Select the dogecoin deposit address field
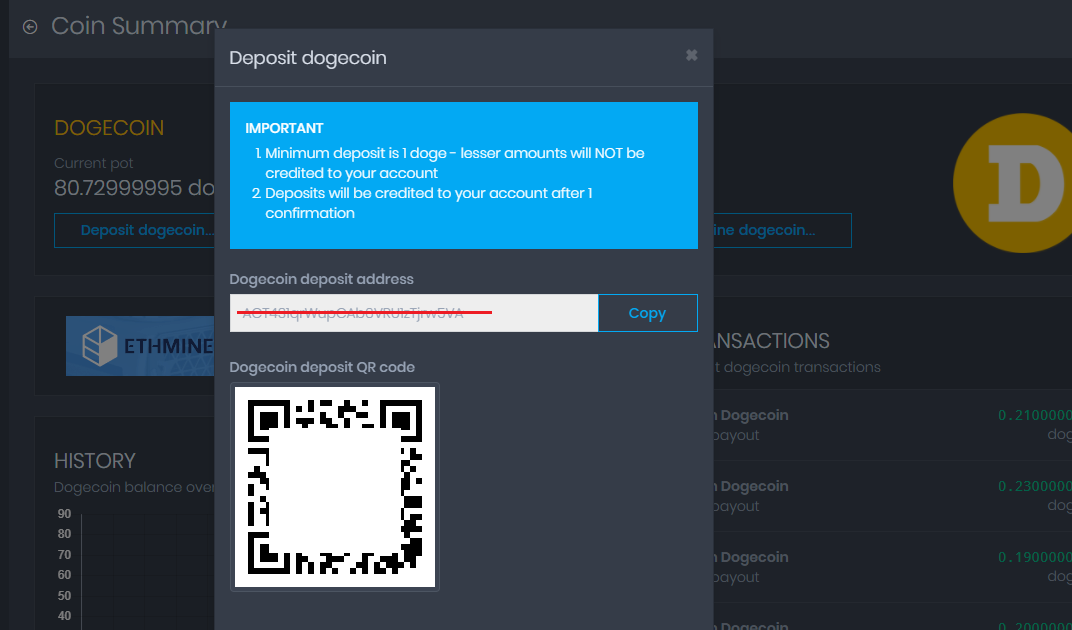Screen dimensions: 1072x630 point(414,313)
